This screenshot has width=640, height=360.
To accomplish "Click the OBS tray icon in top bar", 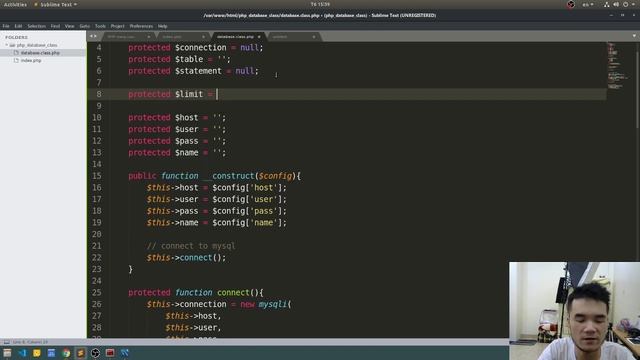I will pos(571,4).
